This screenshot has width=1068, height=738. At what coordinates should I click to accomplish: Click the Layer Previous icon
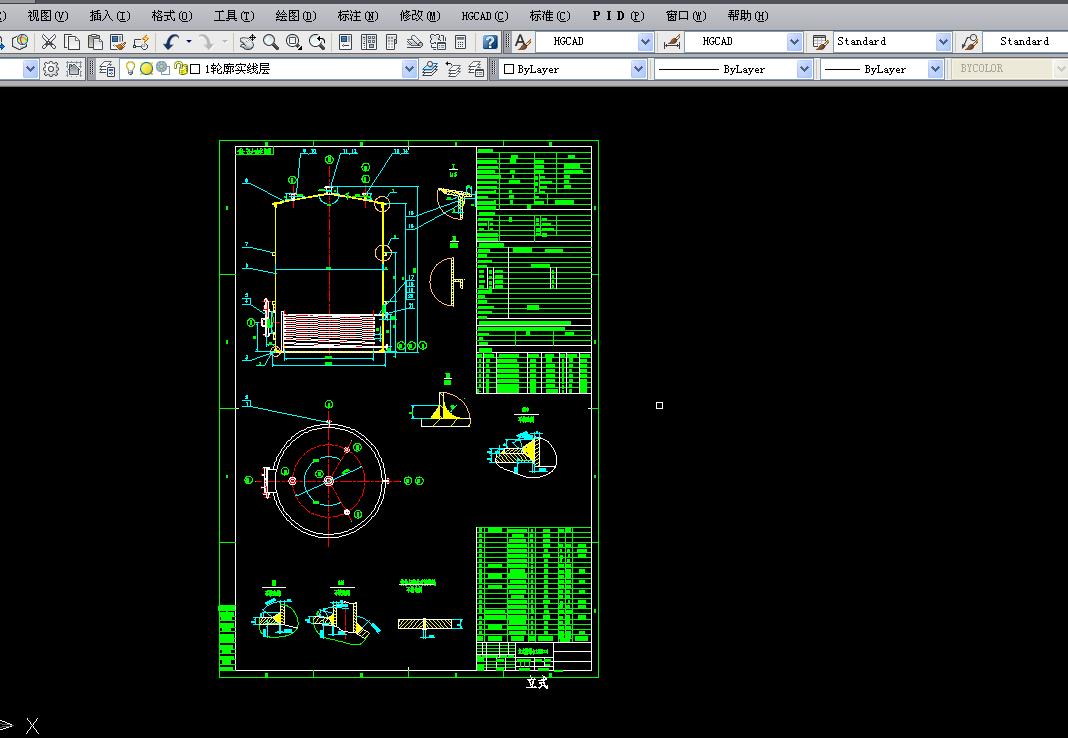click(453, 69)
